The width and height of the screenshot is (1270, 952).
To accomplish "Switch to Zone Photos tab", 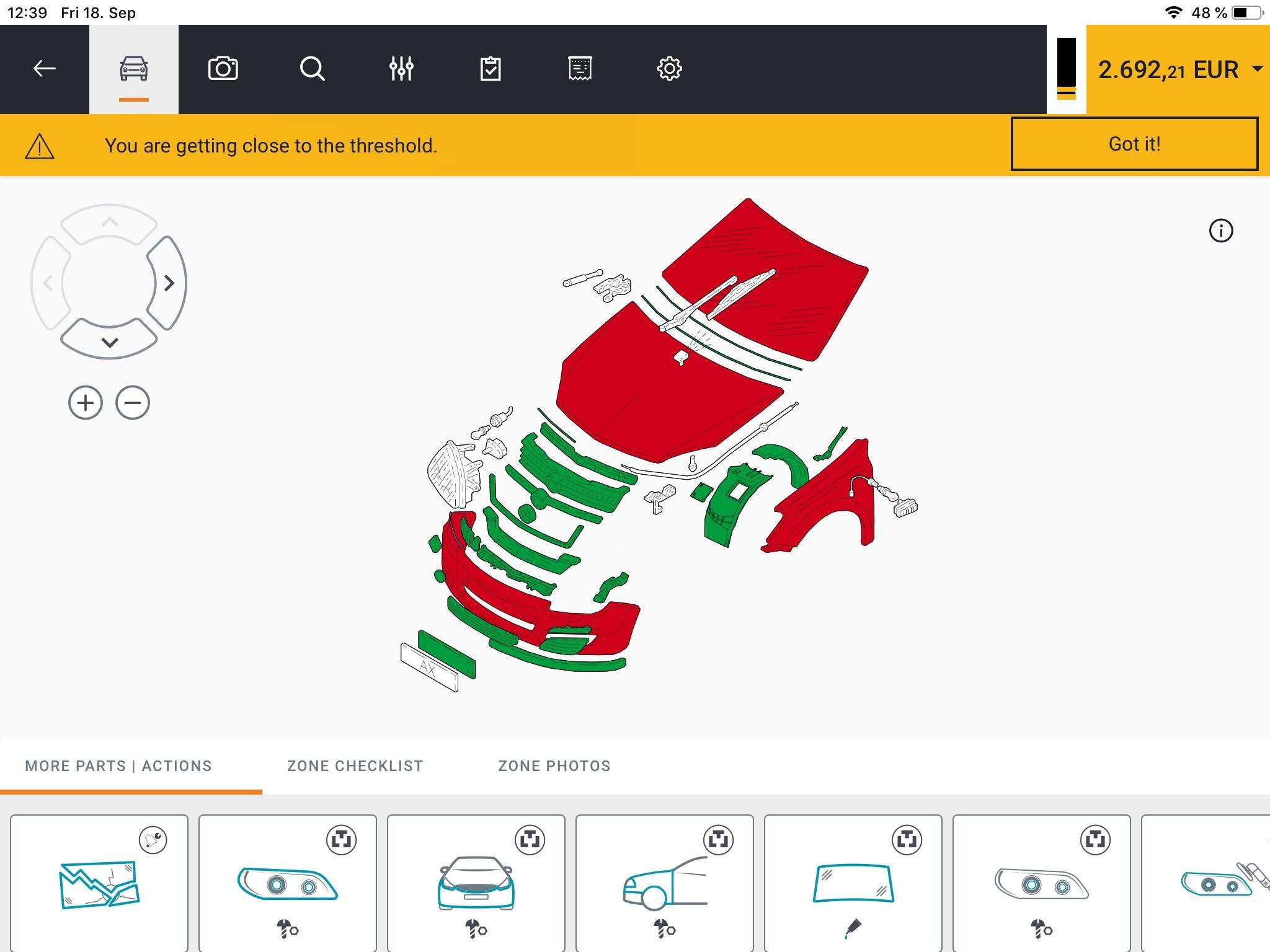I will point(554,766).
